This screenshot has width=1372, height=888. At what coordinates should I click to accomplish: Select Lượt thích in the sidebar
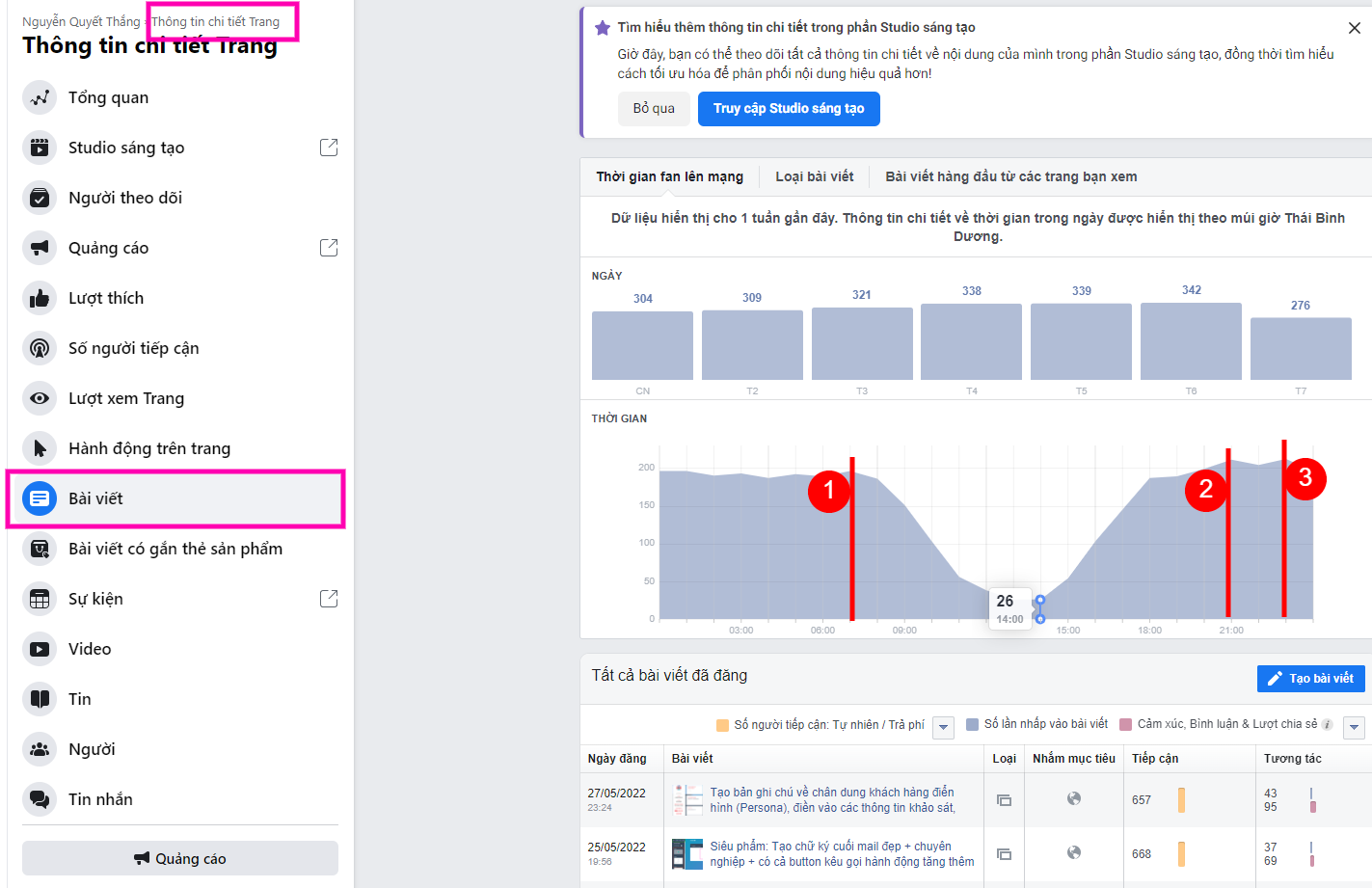point(180,298)
